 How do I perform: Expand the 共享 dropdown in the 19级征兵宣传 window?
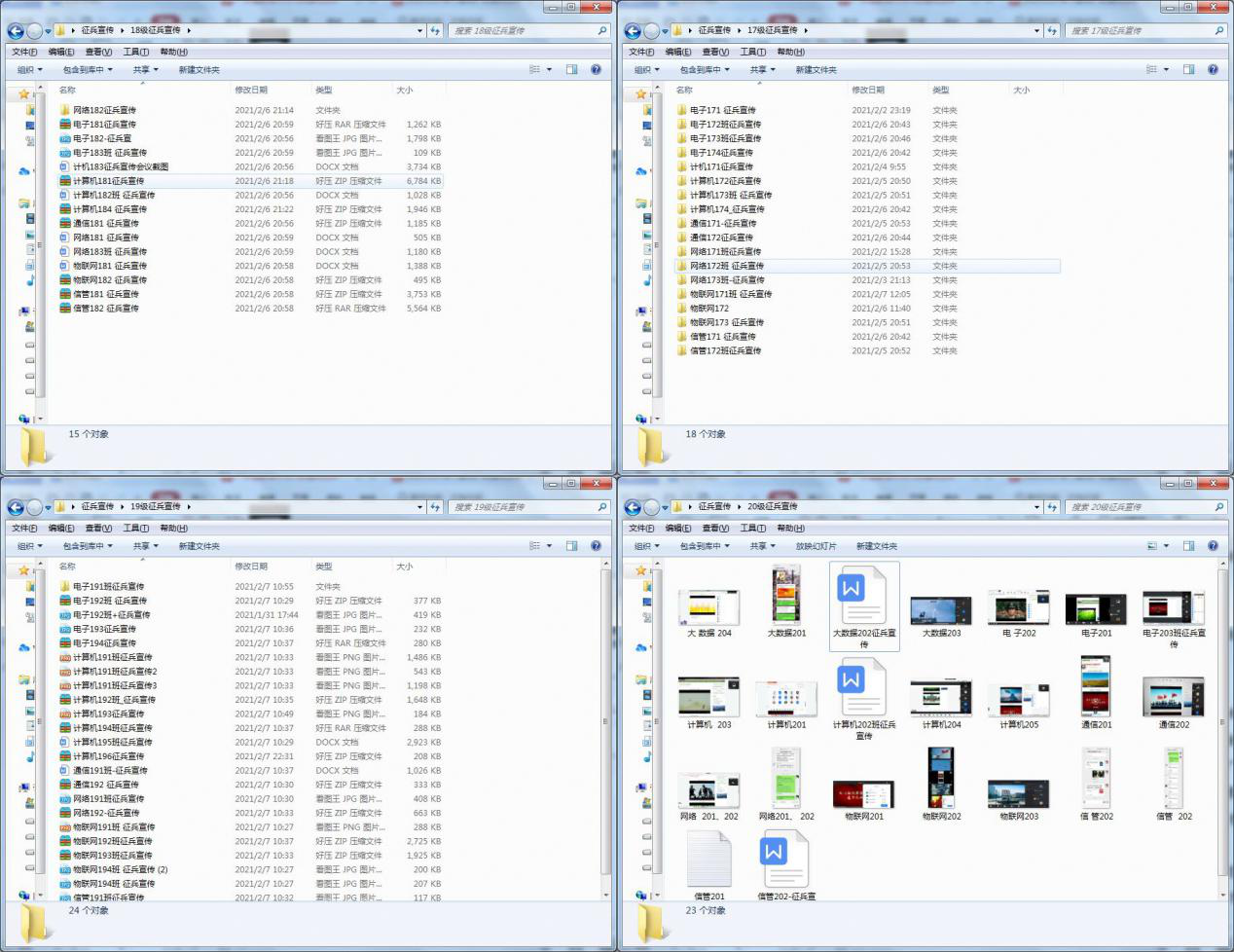click(146, 546)
